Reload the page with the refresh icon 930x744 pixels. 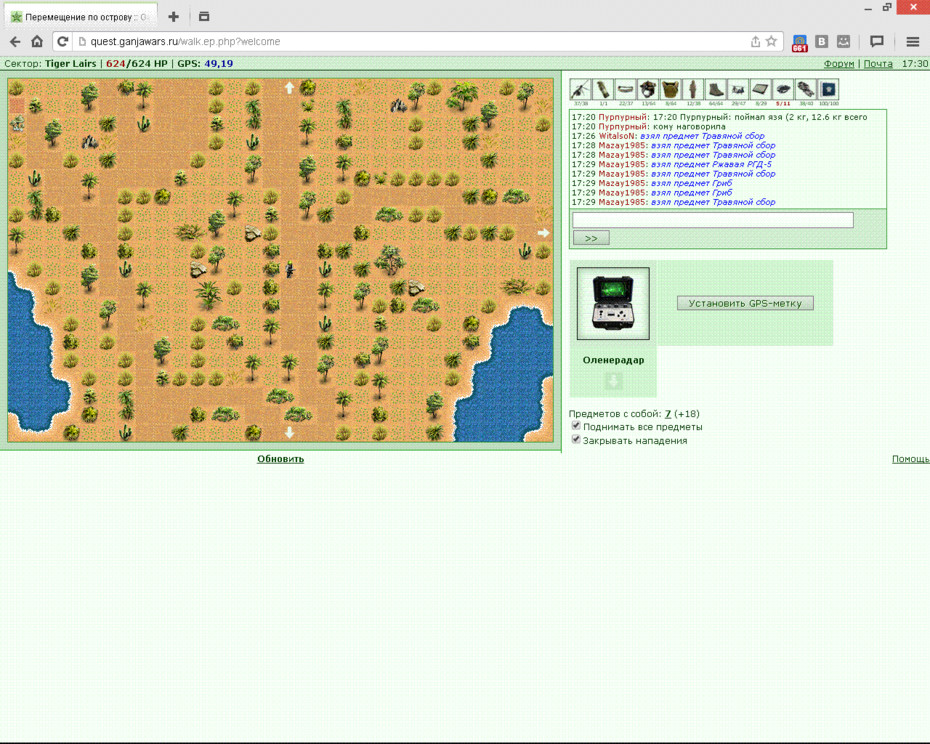pos(62,42)
